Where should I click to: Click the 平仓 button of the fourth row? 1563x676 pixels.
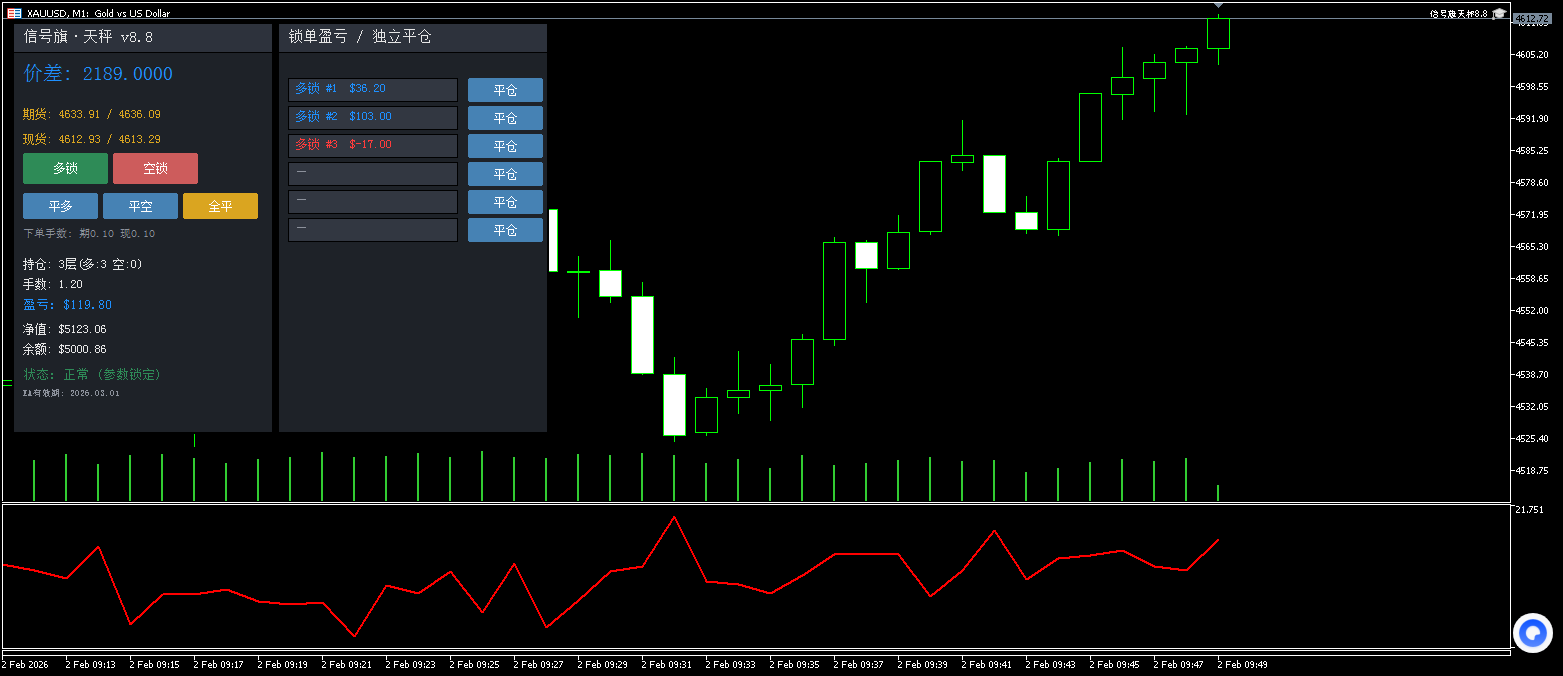505,174
